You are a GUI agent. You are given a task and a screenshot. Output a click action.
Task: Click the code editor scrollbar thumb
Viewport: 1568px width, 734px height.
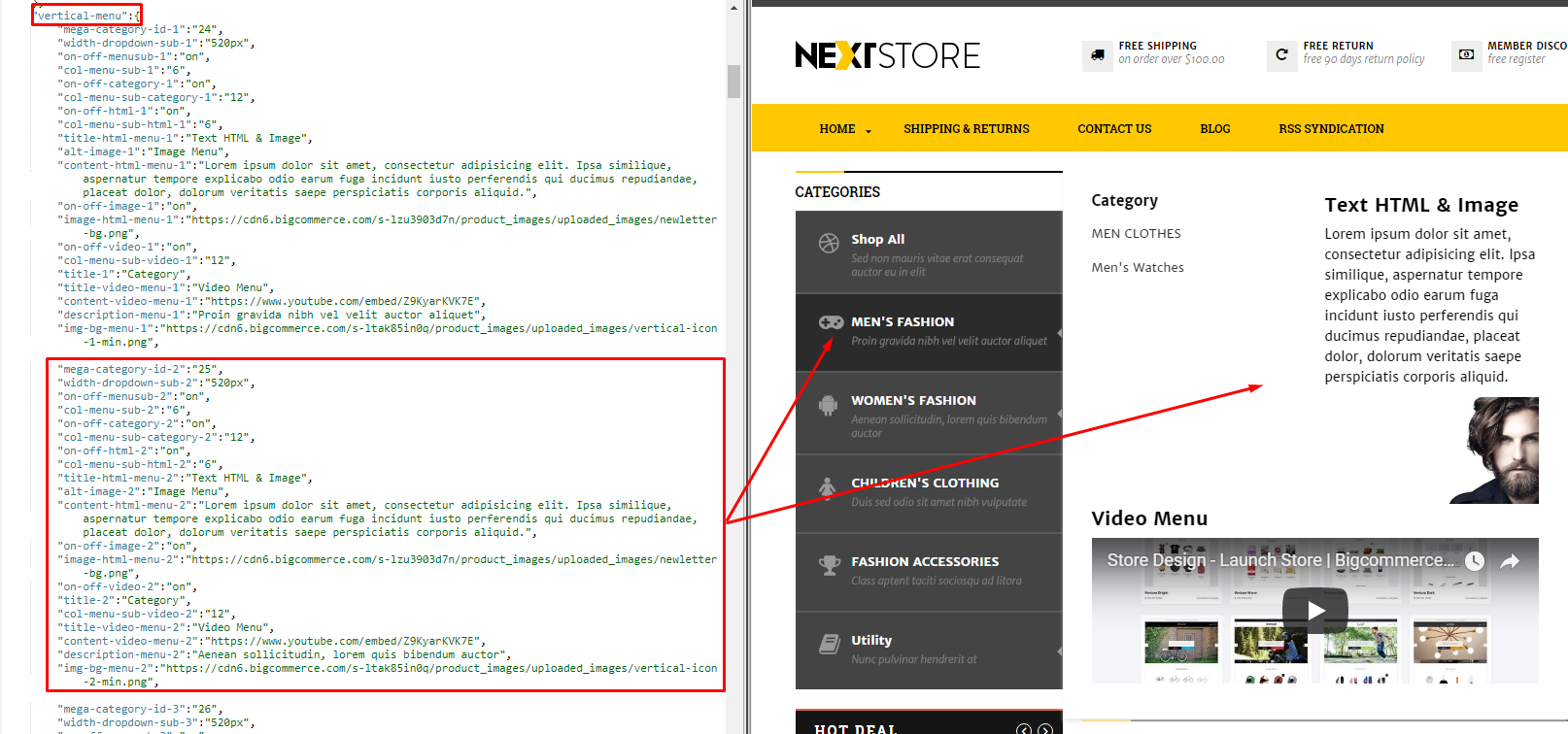point(733,82)
